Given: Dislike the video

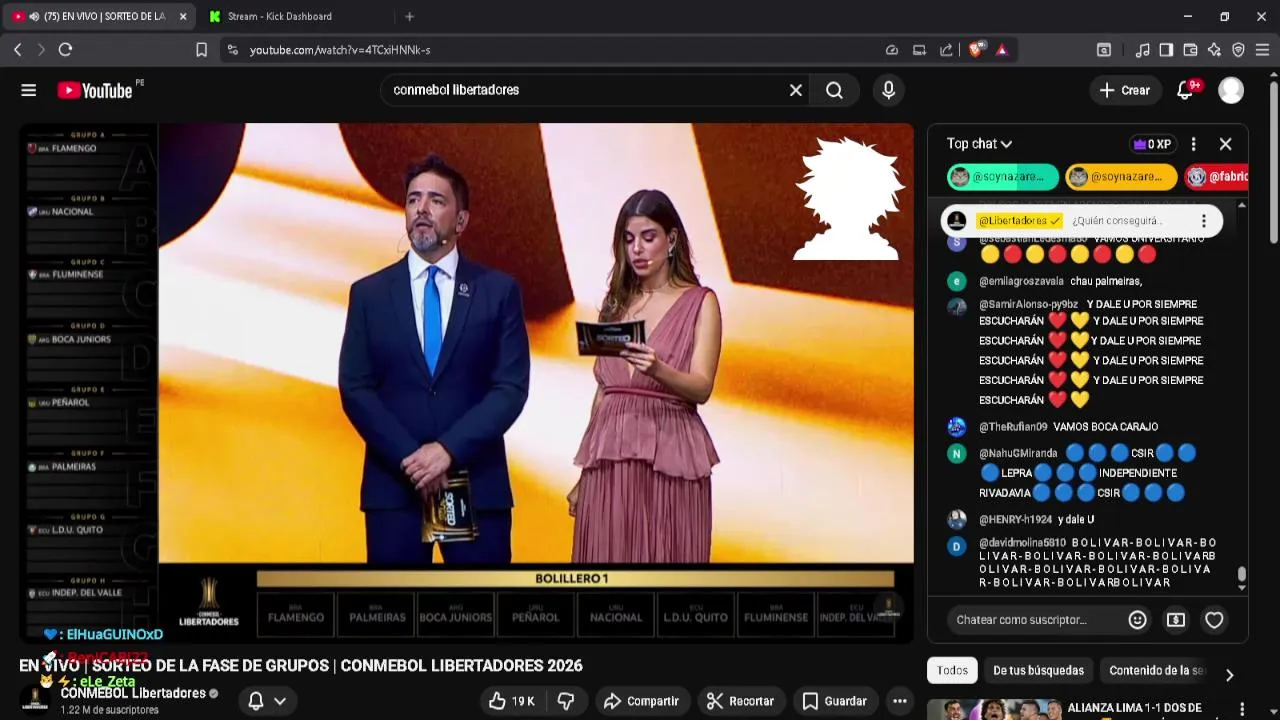Looking at the screenshot, I should (x=566, y=701).
